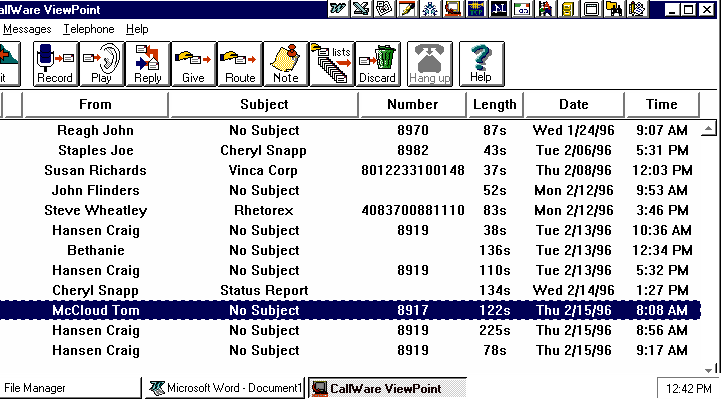Screen dimensions: 721x401
Task: Click the snowflake network shortcut icon
Action: pos(430,9)
